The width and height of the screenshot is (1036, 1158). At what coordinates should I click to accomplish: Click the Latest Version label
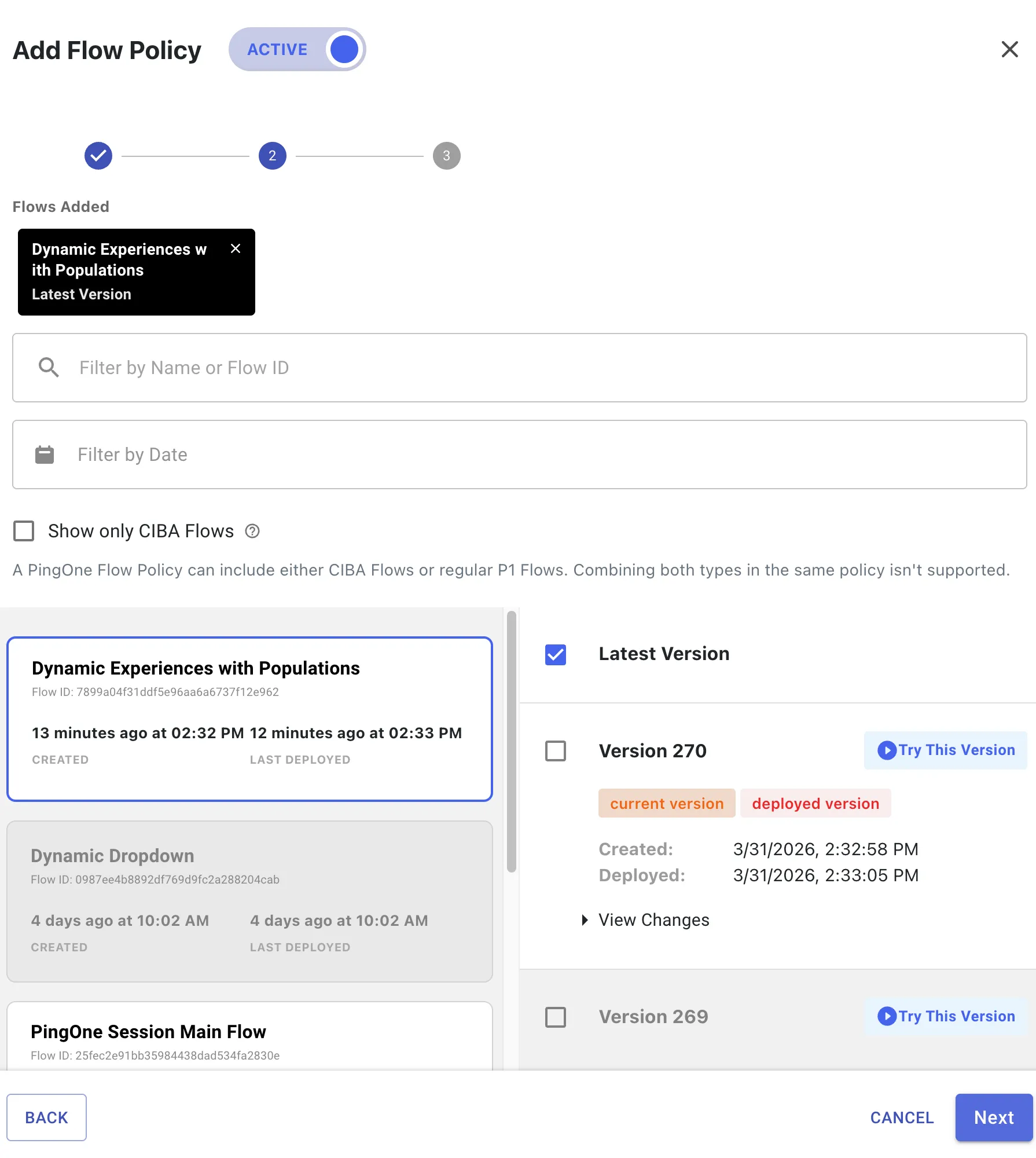click(x=664, y=654)
